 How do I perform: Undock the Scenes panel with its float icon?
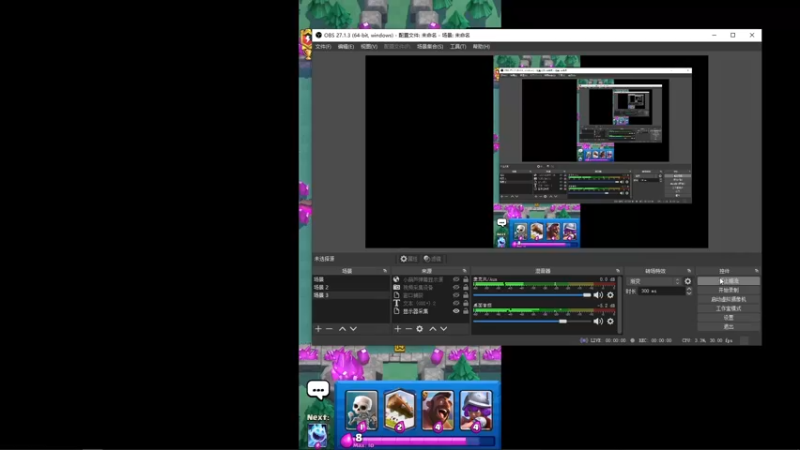(385, 271)
